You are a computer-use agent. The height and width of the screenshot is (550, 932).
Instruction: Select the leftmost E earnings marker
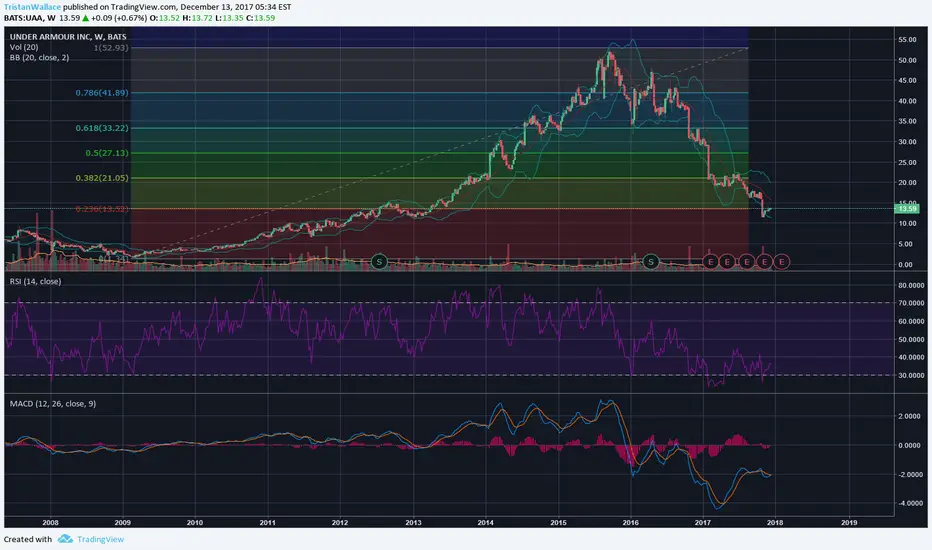(709, 262)
